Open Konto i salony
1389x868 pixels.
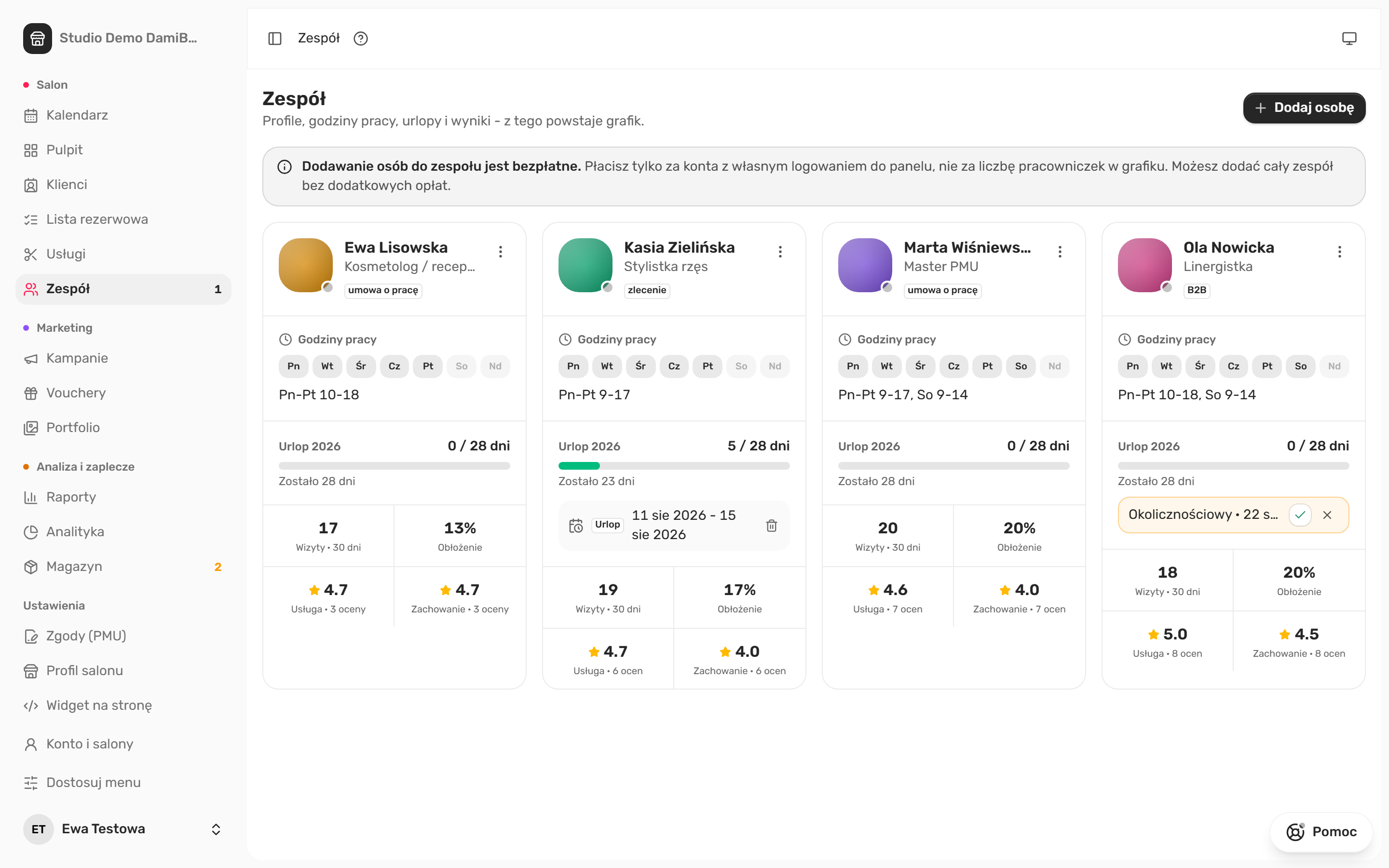point(123,744)
